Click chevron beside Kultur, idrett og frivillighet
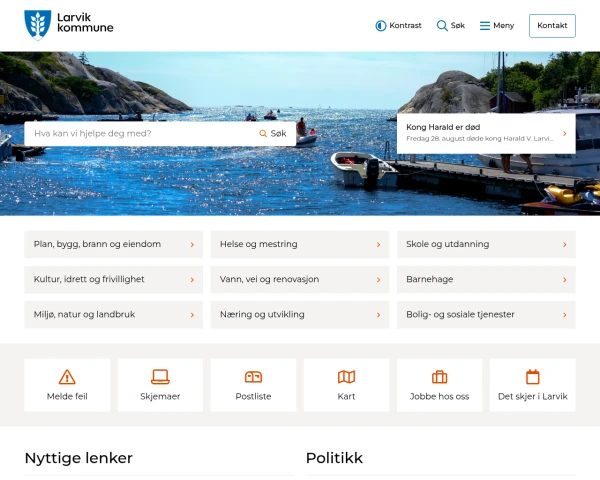Viewport: 600px width, 480px height. click(192, 280)
